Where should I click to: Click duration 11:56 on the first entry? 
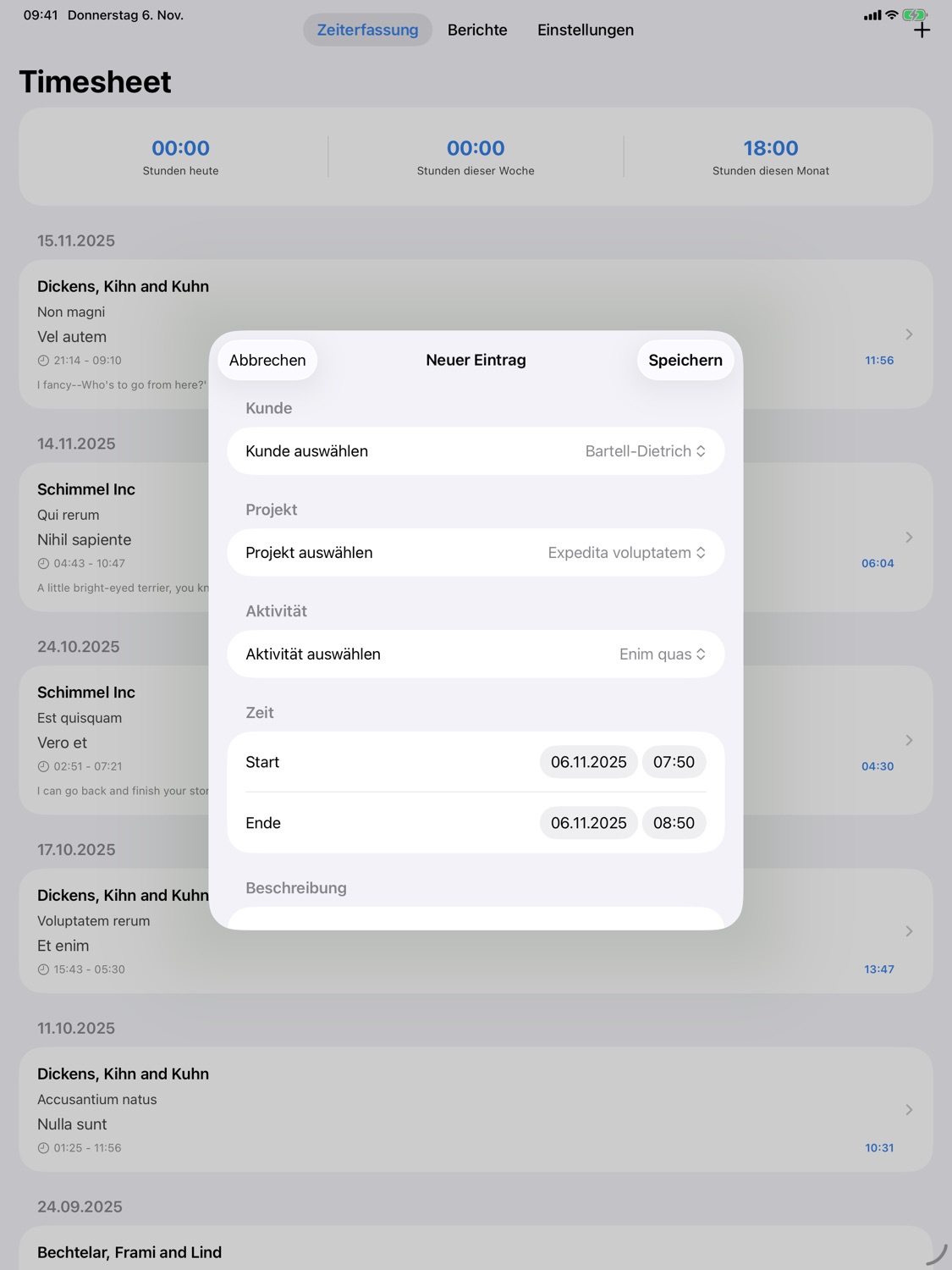879,361
